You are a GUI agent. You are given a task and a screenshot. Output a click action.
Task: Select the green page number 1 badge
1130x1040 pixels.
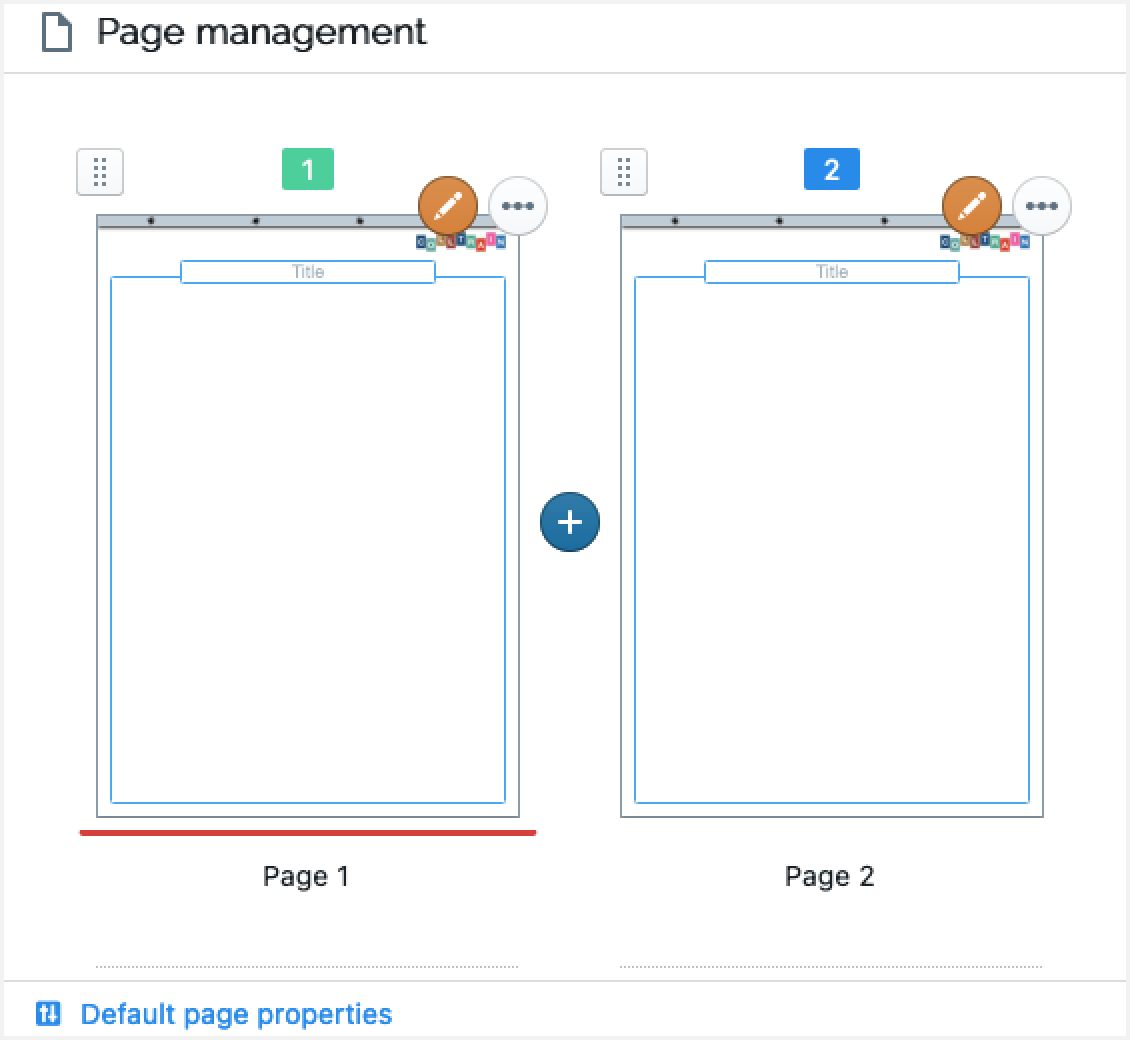pos(307,170)
